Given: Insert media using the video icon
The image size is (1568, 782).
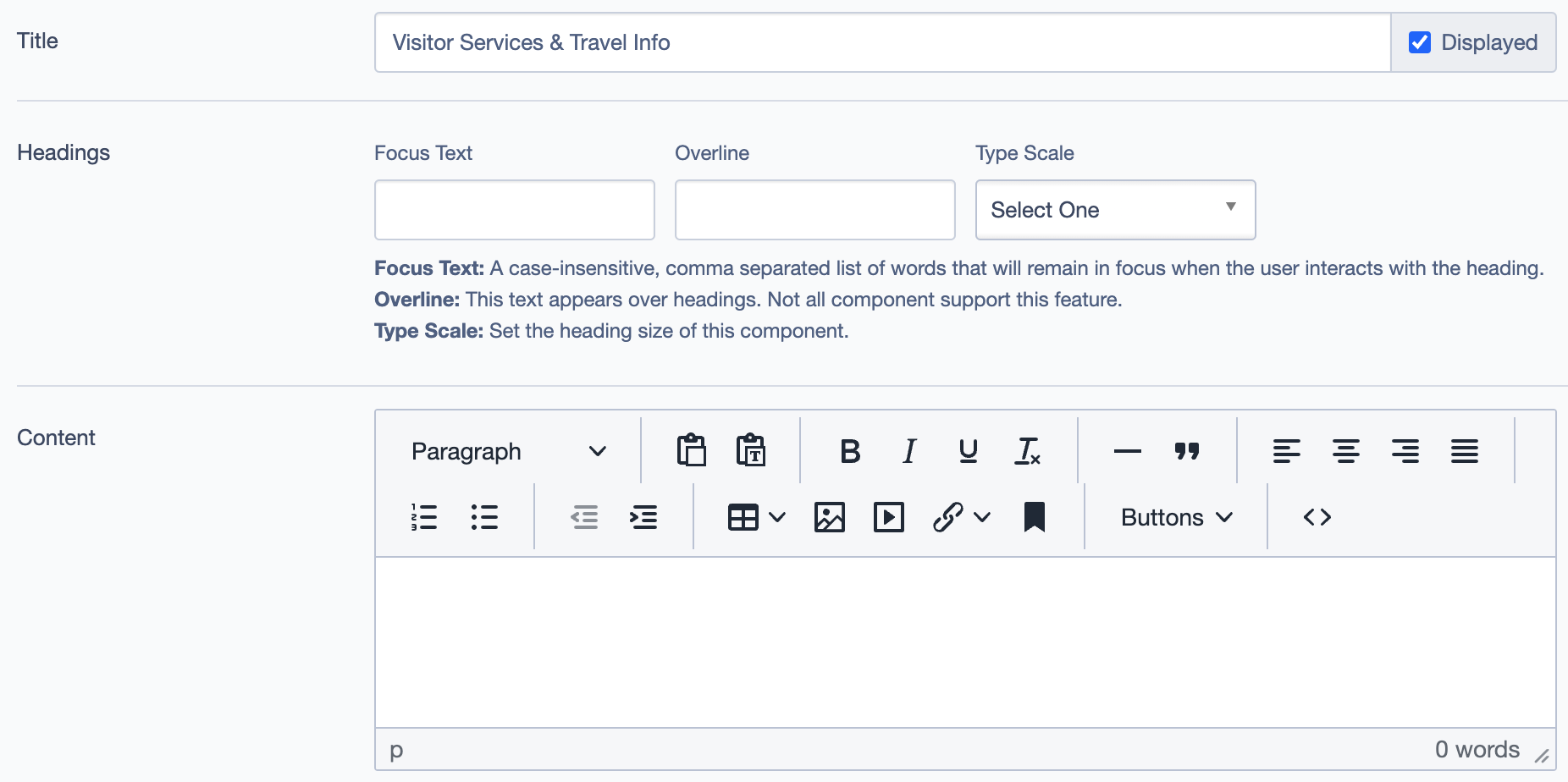Looking at the screenshot, I should pyautogui.click(x=888, y=517).
